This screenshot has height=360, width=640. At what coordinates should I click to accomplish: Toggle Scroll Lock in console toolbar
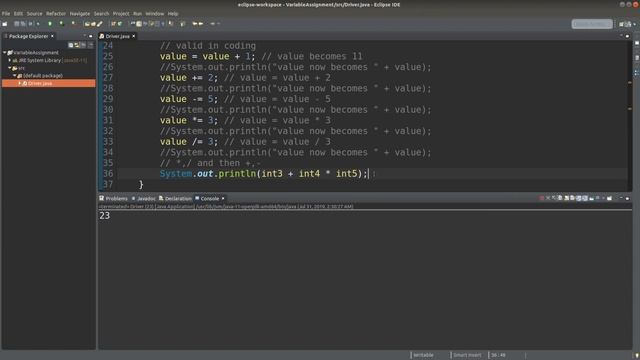[567, 198]
